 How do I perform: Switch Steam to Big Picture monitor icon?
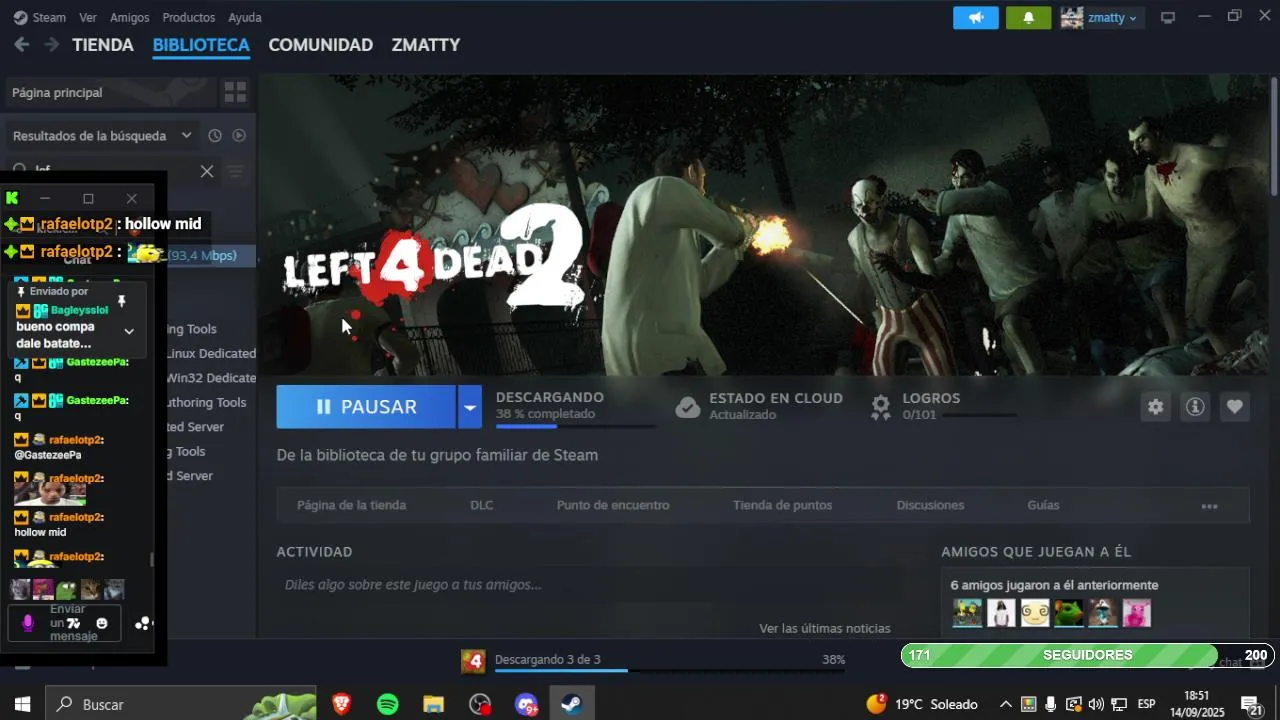[x=1167, y=18]
